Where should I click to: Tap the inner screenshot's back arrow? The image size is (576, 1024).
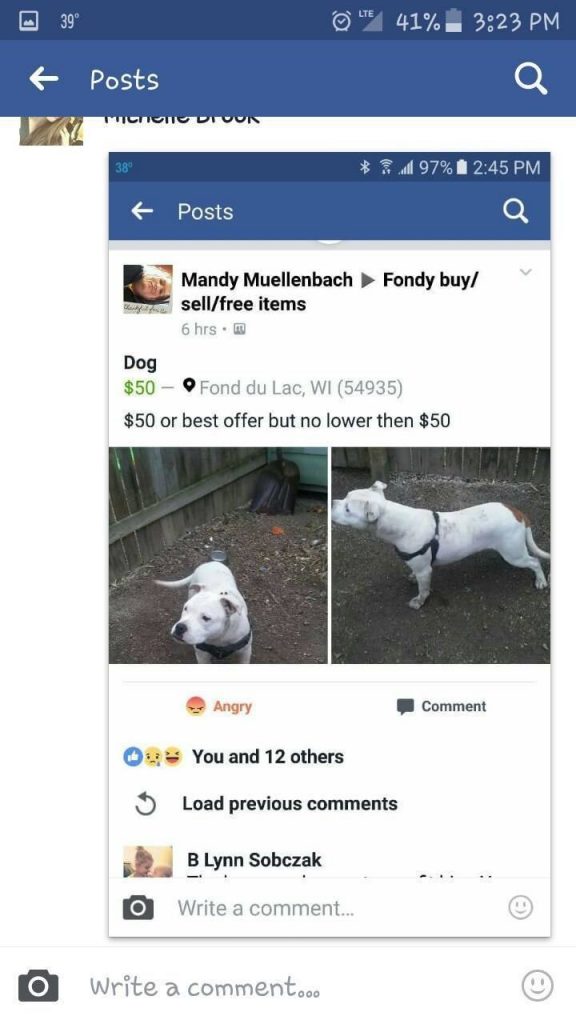pyautogui.click(x=142, y=211)
